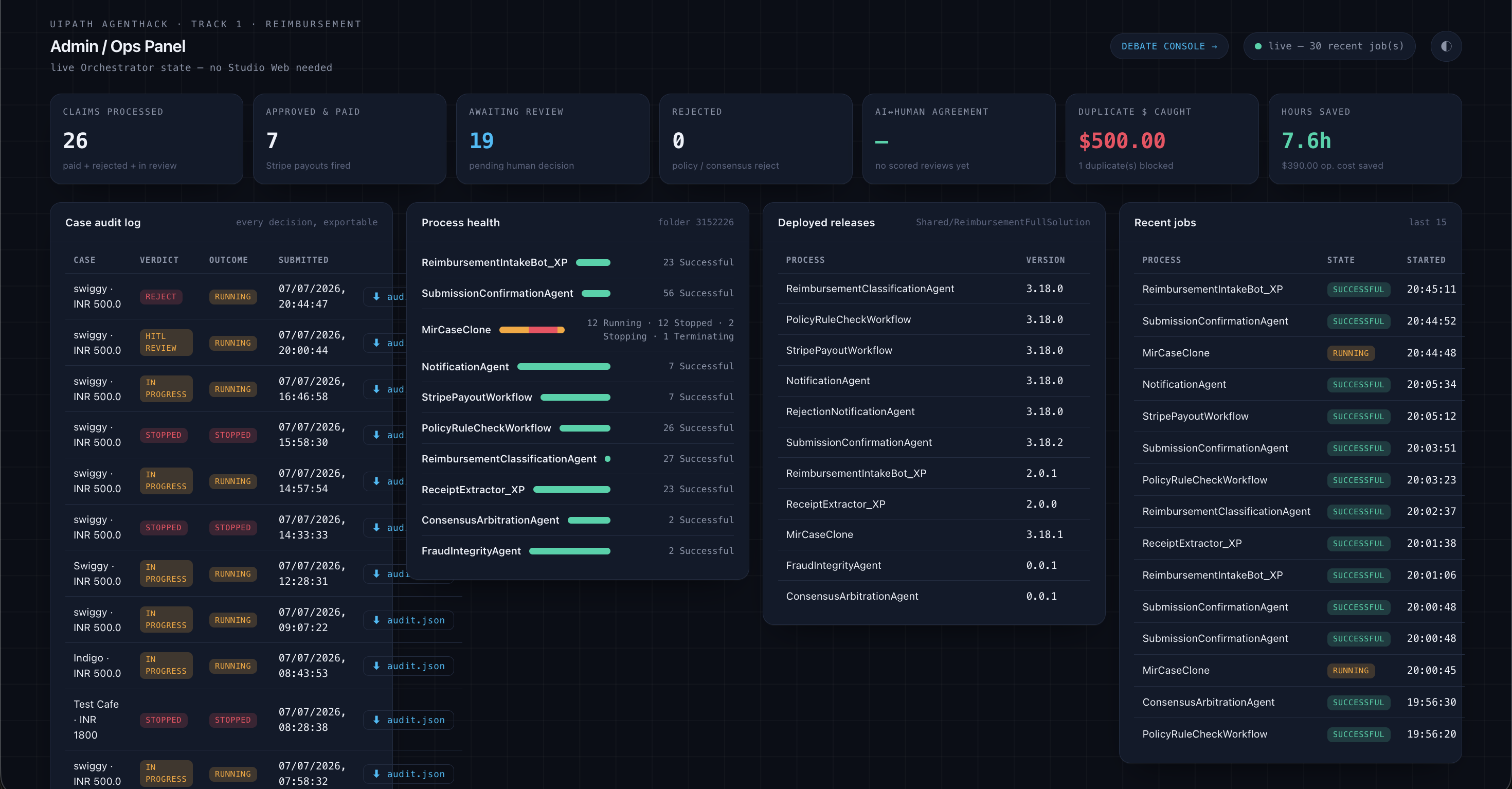Select ReceiptExtractor_XP job started 20:01:38
The width and height of the screenshot is (1512, 789).
point(1299,543)
